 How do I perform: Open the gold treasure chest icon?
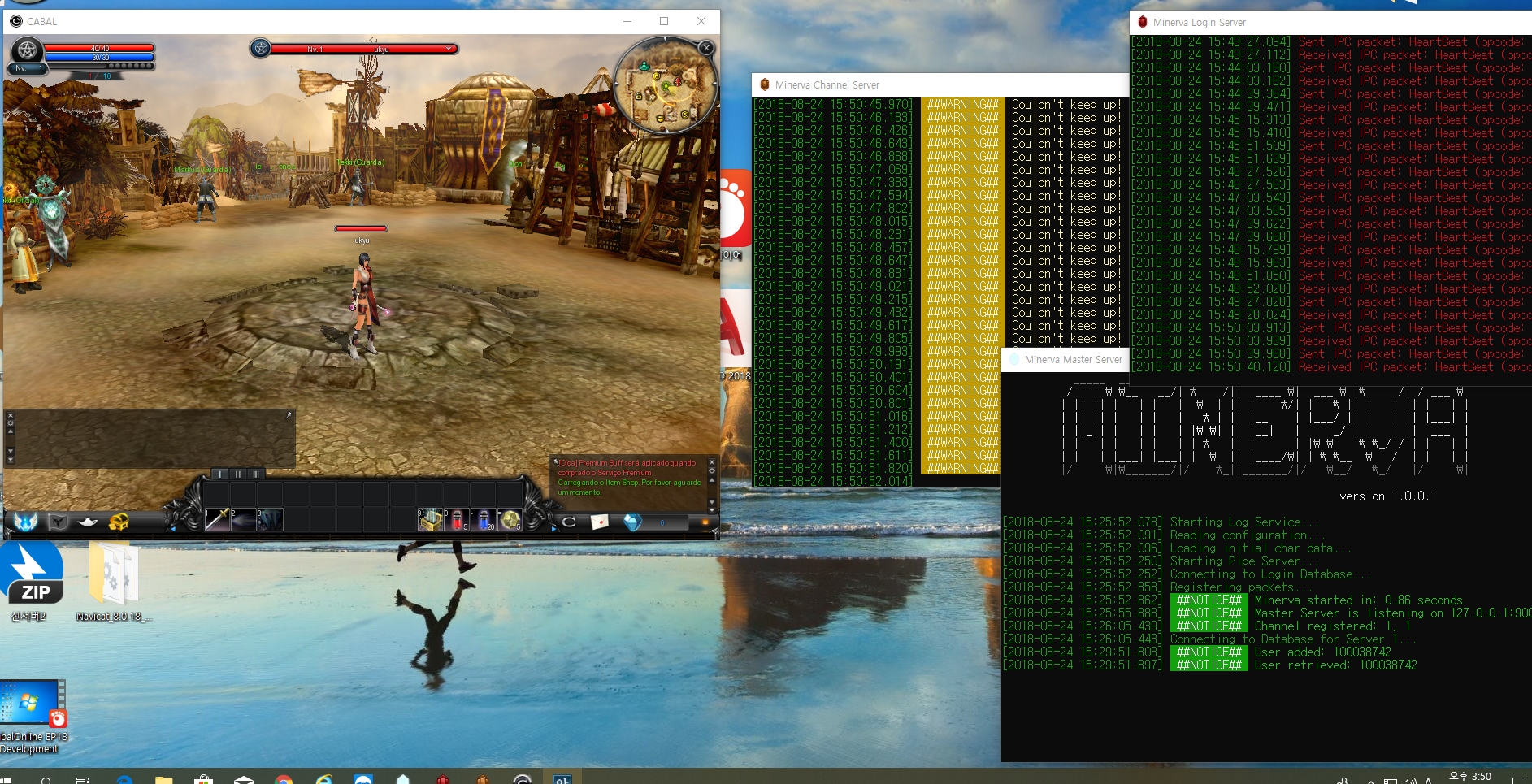[119, 522]
